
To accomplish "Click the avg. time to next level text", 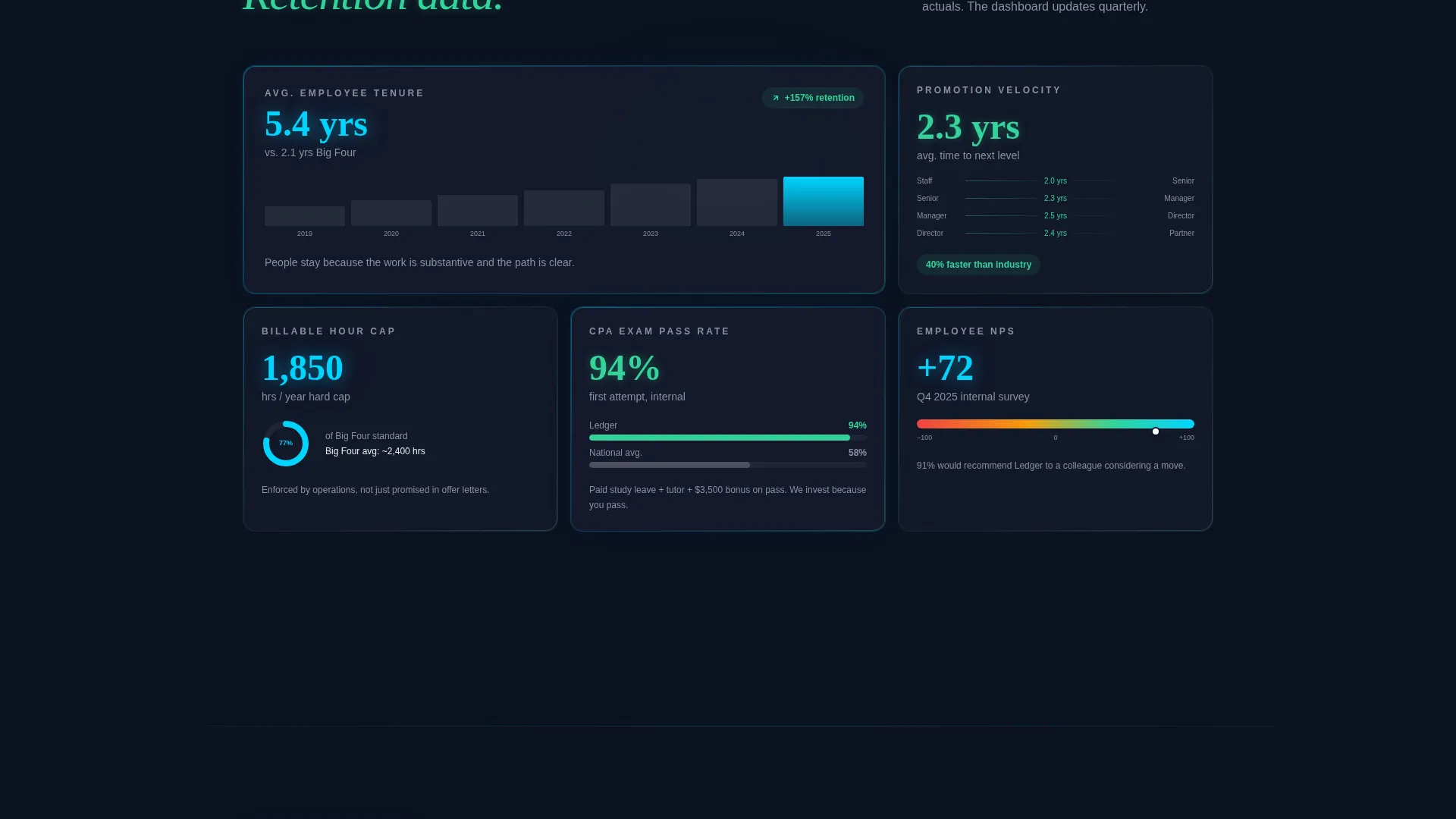I will 968,155.
